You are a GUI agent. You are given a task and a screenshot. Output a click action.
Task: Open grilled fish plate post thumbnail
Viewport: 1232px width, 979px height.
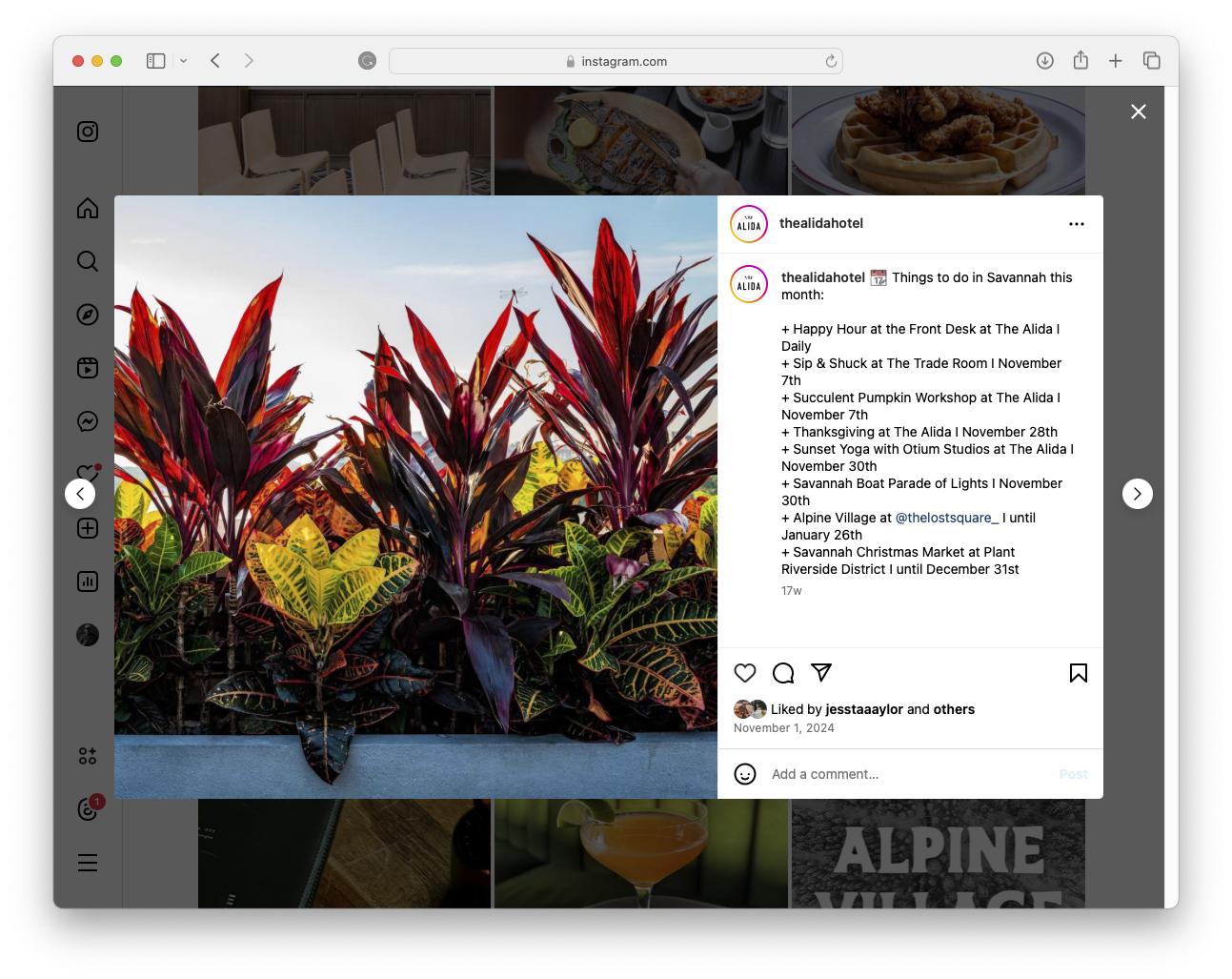click(641, 141)
